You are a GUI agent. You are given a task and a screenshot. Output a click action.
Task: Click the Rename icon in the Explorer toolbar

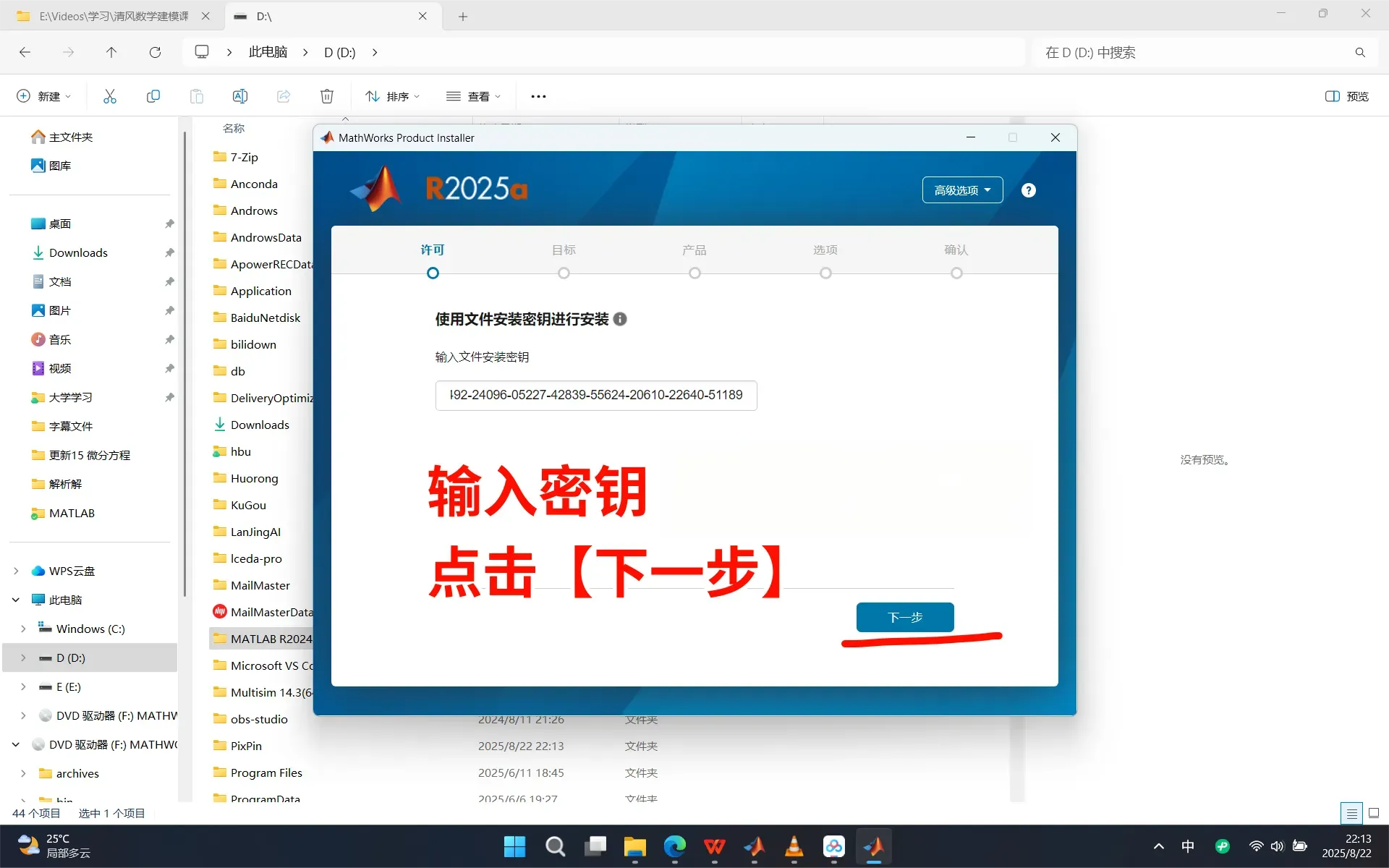point(240,96)
